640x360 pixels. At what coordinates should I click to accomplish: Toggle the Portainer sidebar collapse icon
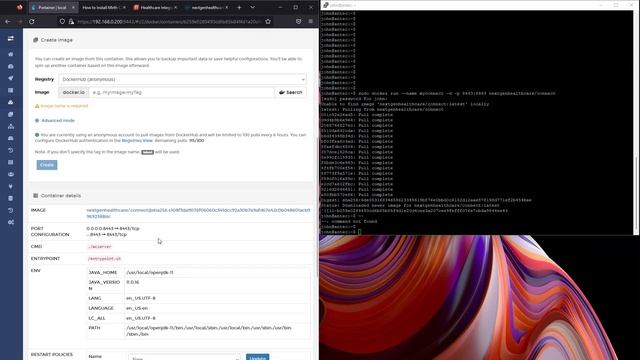pyautogui.click(x=11, y=38)
